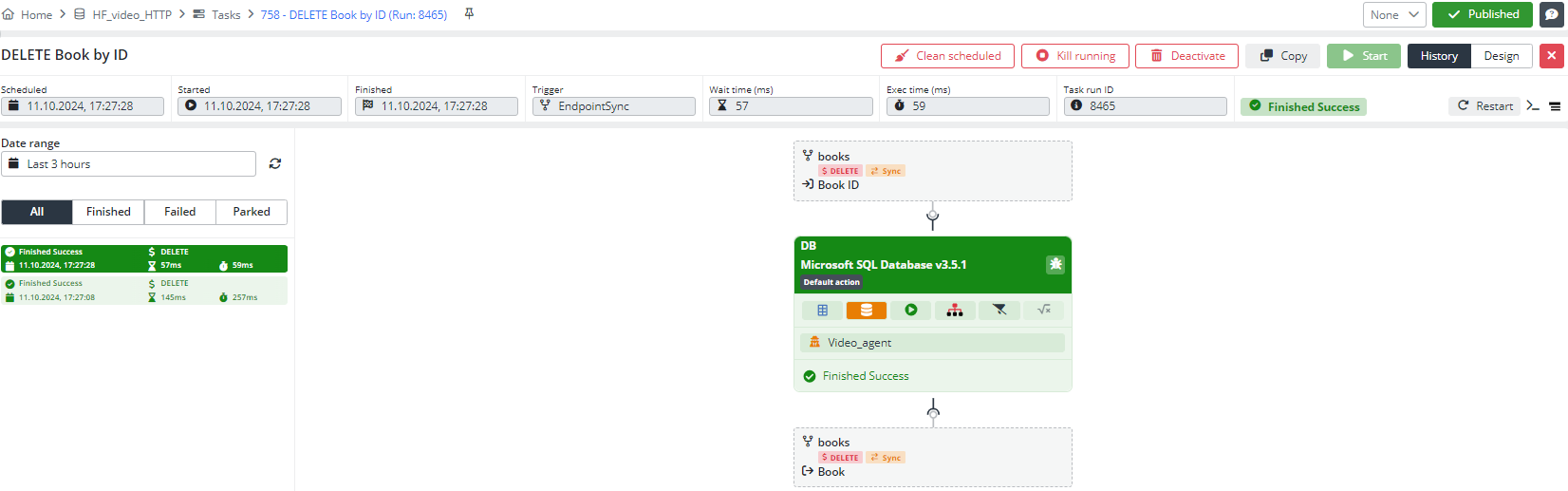Select the Parked filter tab
Viewport: 1568px width, 491px height.
252,212
